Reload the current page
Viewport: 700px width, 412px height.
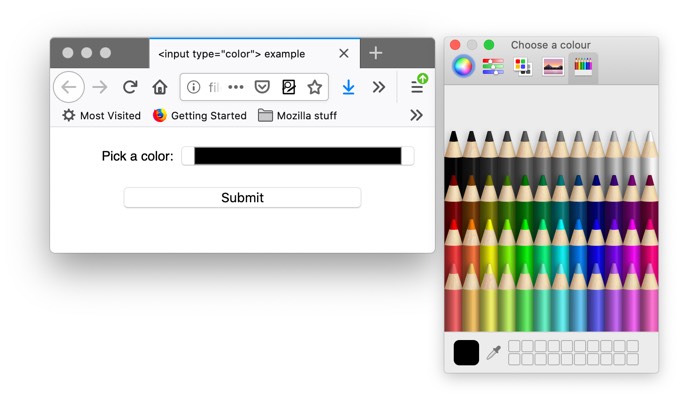[129, 87]
